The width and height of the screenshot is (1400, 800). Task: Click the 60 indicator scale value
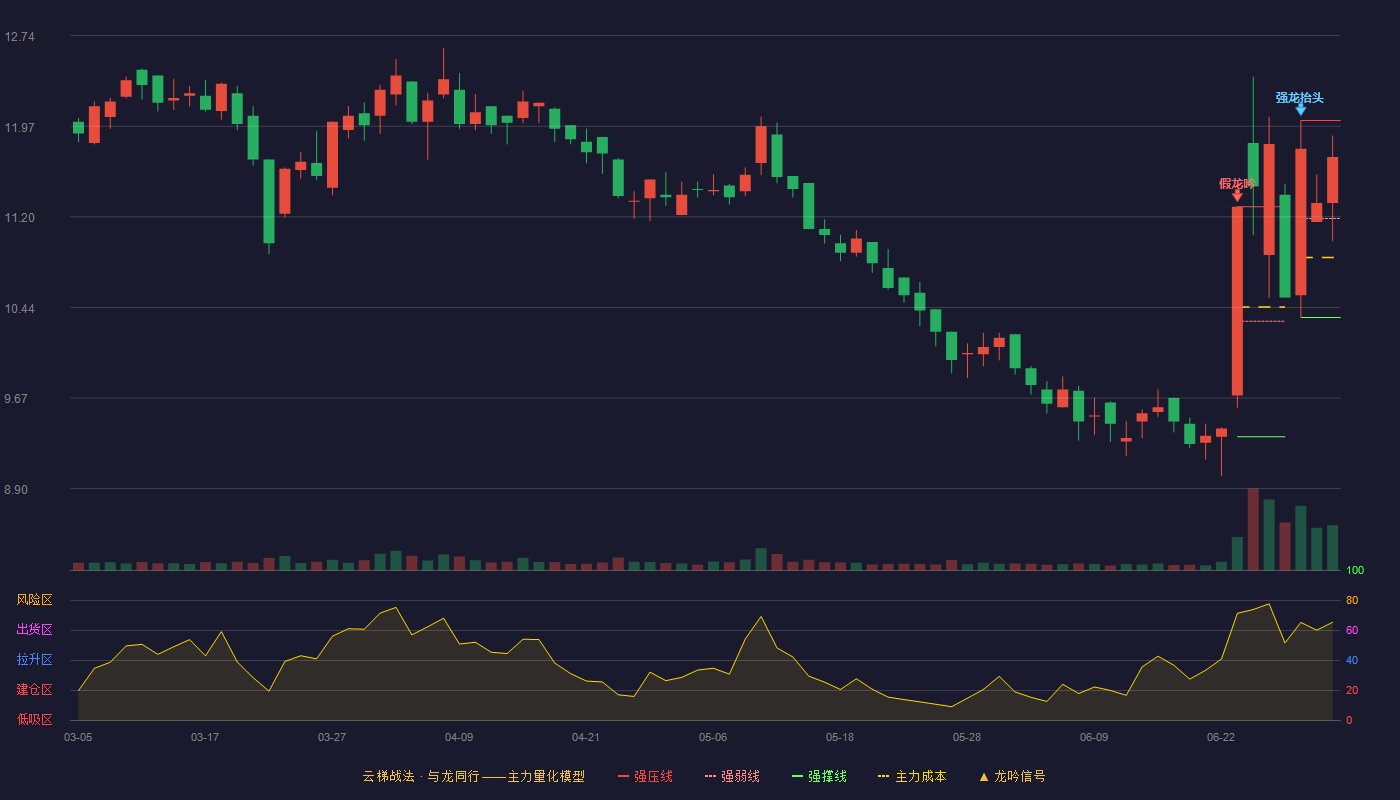click(1352, 630)
